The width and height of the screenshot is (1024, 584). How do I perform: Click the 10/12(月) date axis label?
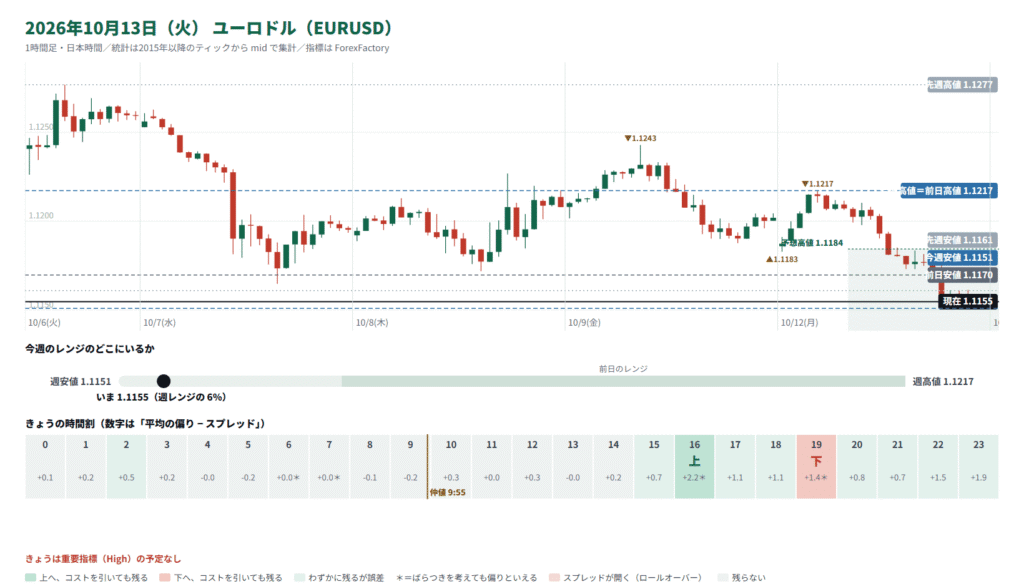(x=799, y=323)
